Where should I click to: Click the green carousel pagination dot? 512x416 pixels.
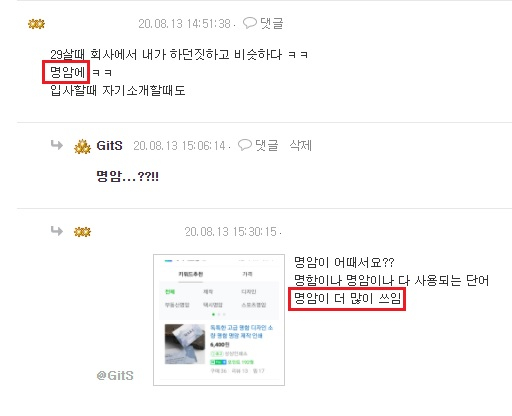[213, 314]
